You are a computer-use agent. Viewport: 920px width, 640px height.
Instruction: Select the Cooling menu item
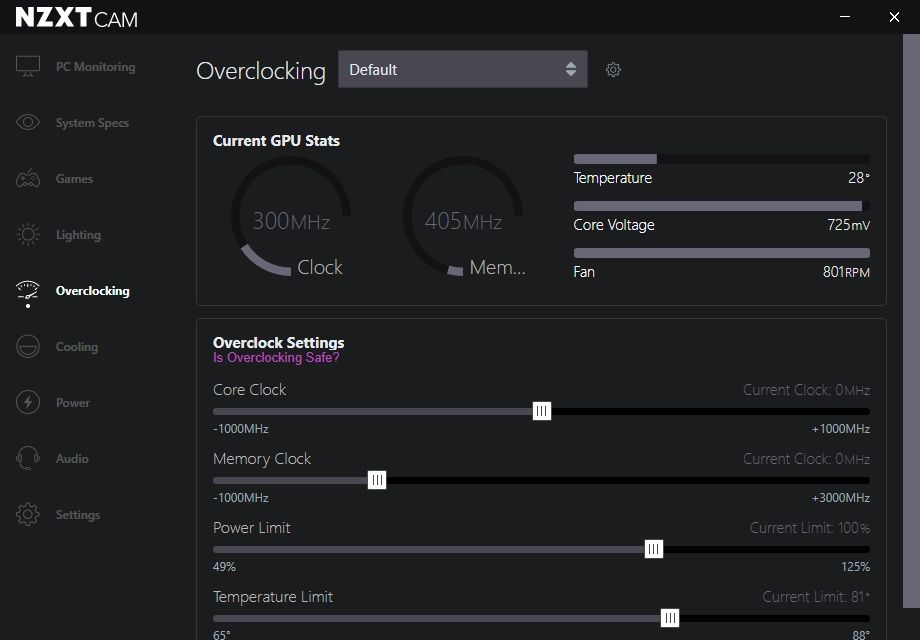click(x=77, y=347)
